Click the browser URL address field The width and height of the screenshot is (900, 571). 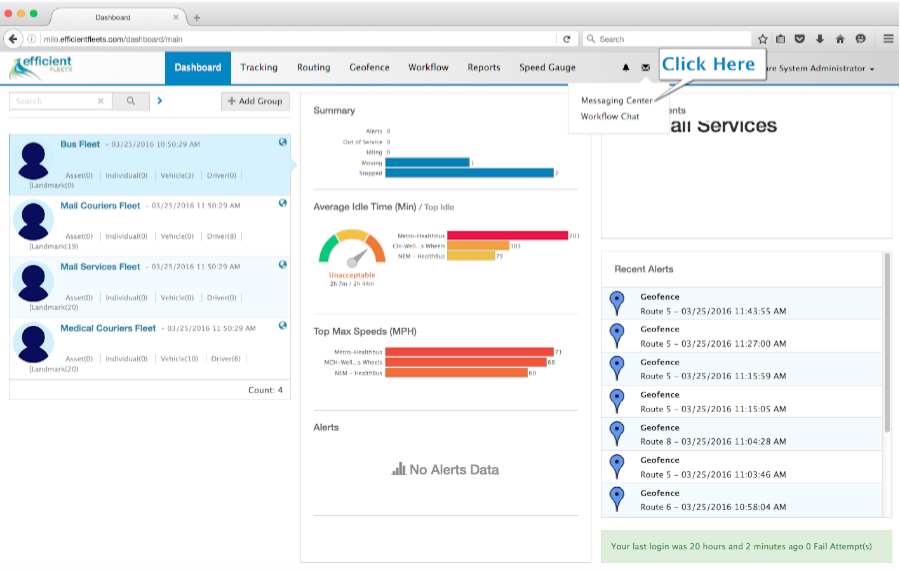click(298, 39)
